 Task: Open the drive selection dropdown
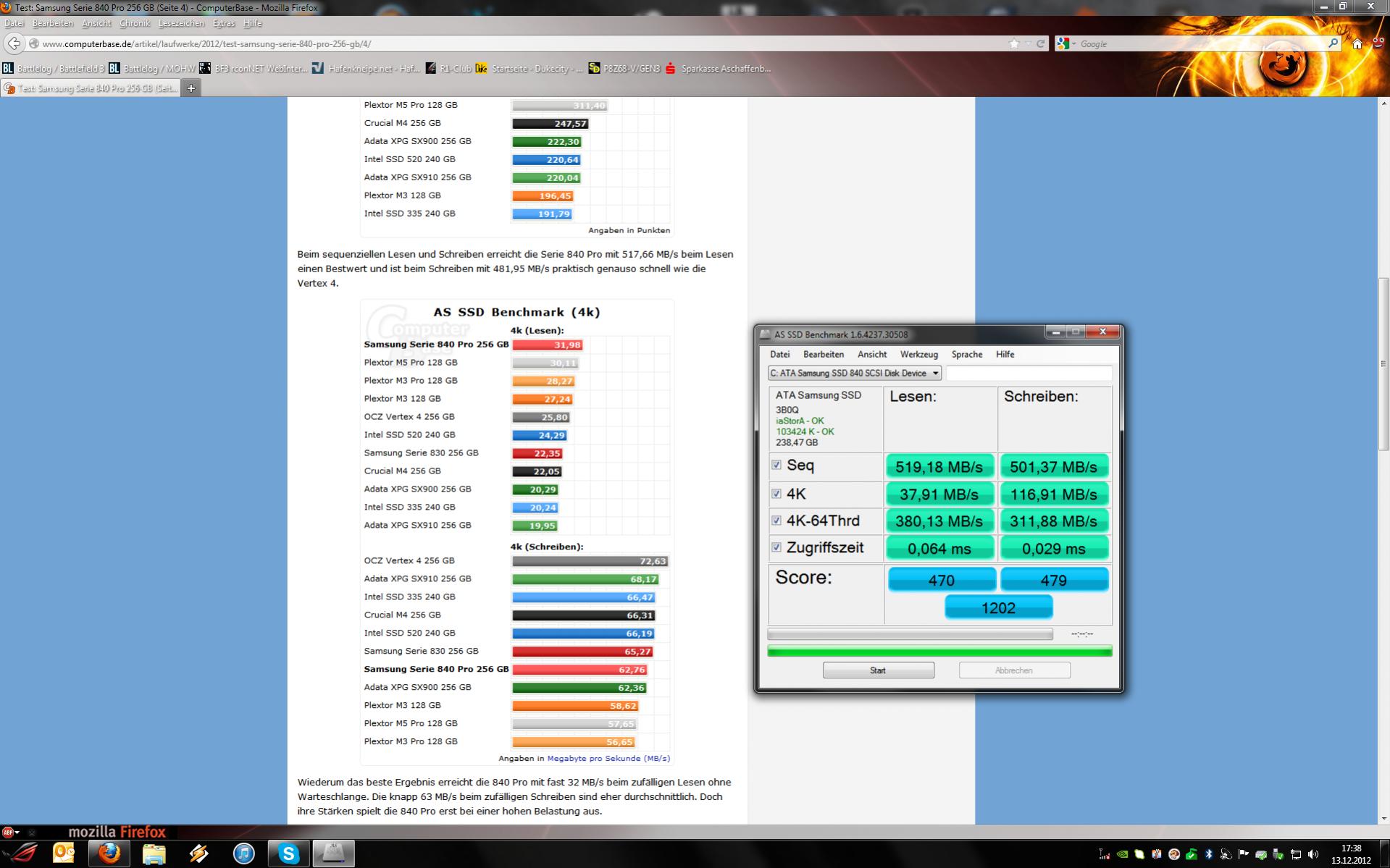tap(855, 373)
